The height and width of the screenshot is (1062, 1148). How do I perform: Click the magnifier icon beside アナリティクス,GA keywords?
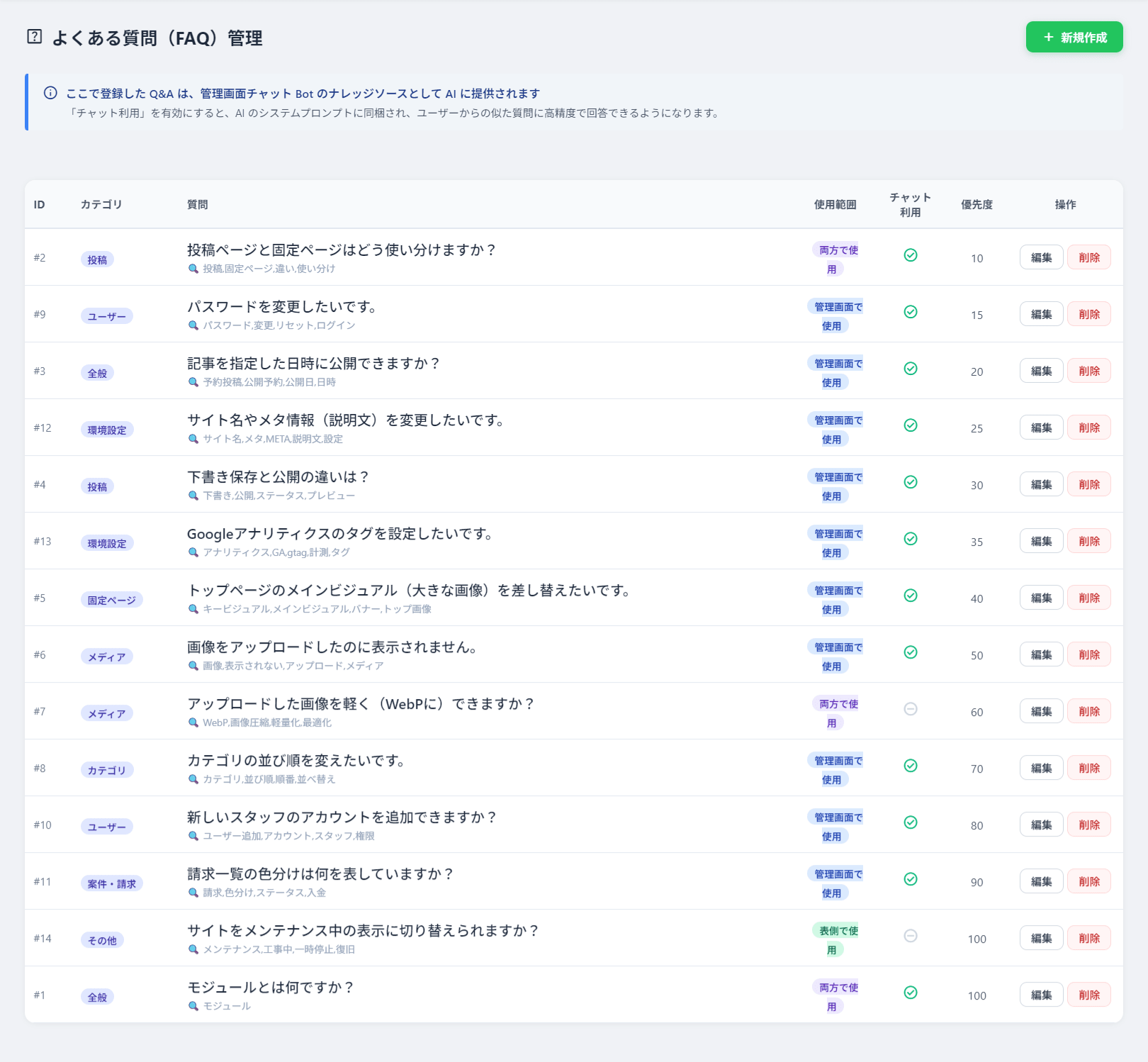click(x=193, y=552)
